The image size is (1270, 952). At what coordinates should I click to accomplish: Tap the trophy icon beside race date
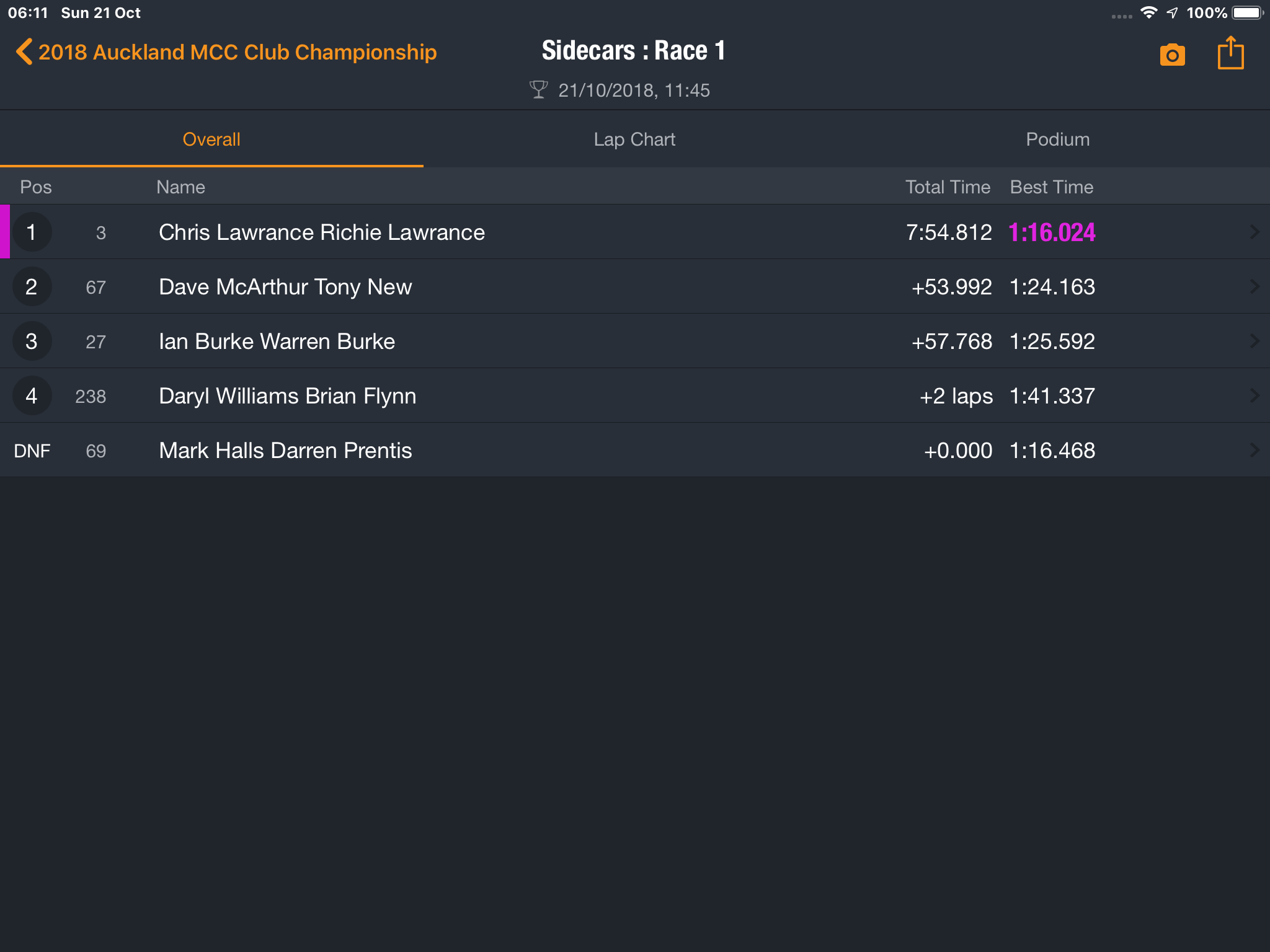click(x=538, y=90)
